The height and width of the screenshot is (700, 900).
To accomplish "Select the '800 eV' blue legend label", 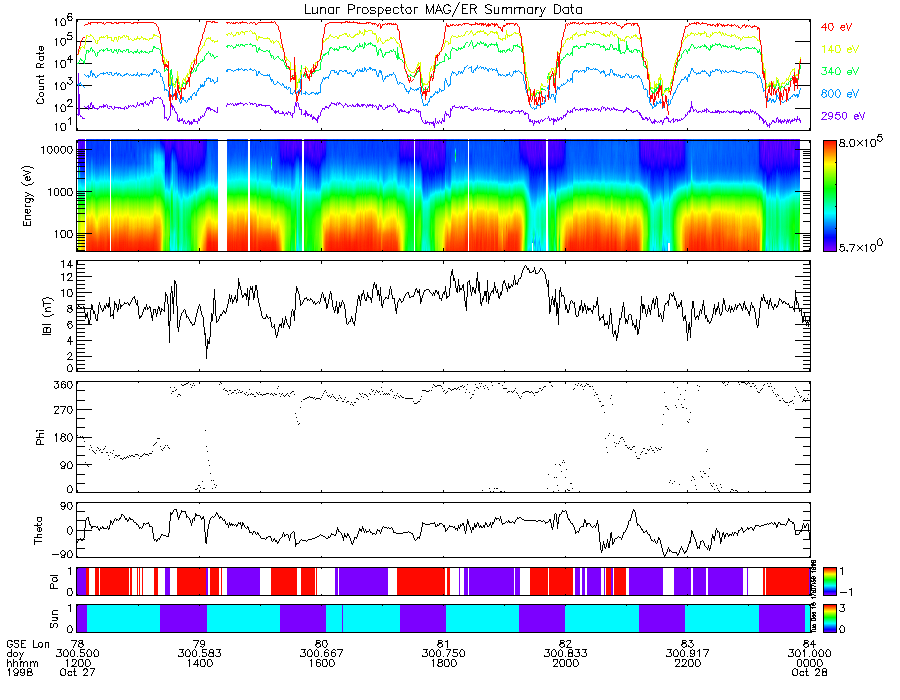I will [x=840, y=94].
